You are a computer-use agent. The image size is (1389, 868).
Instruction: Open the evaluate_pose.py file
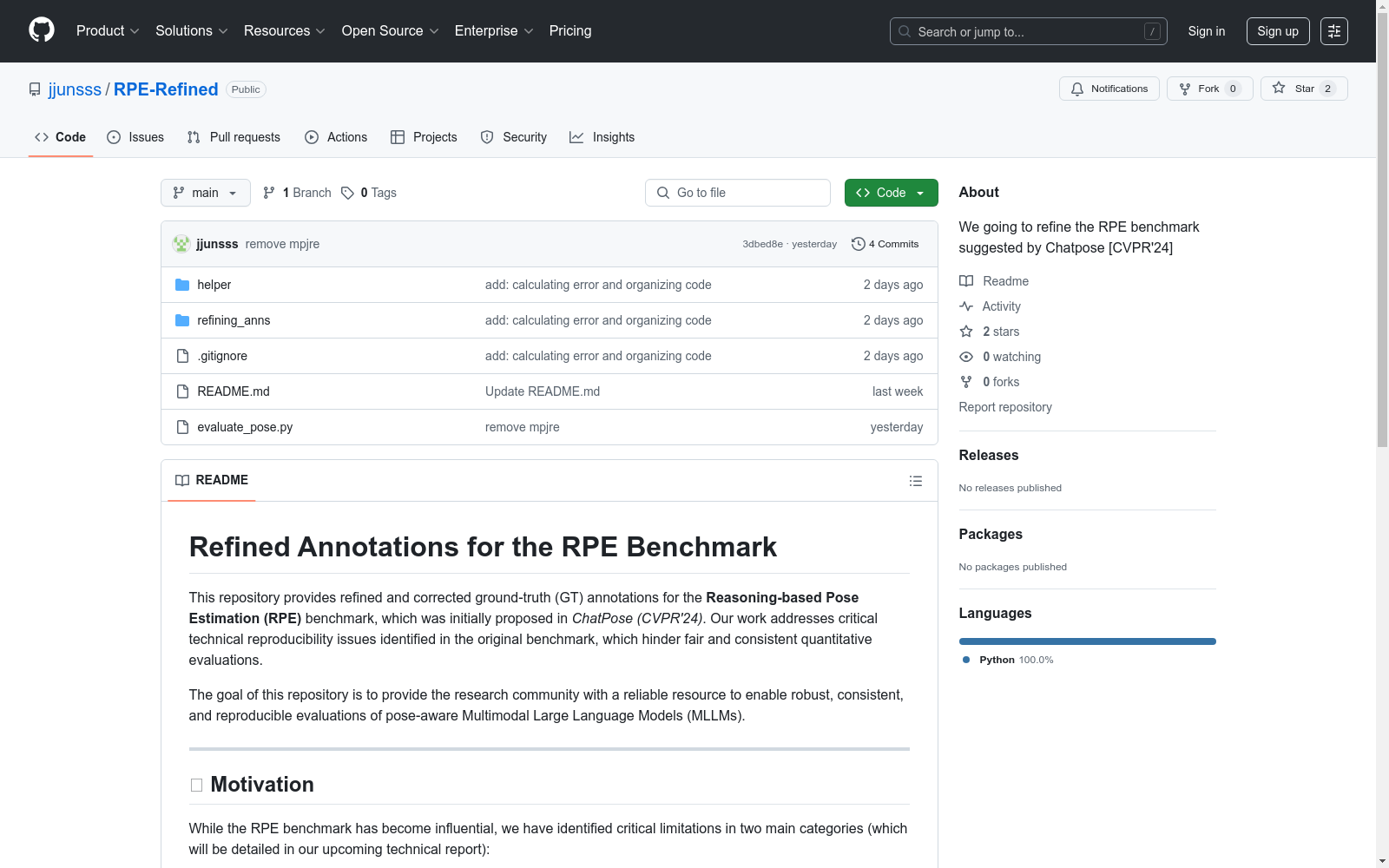pyautogui.click(x=245, y=427)
